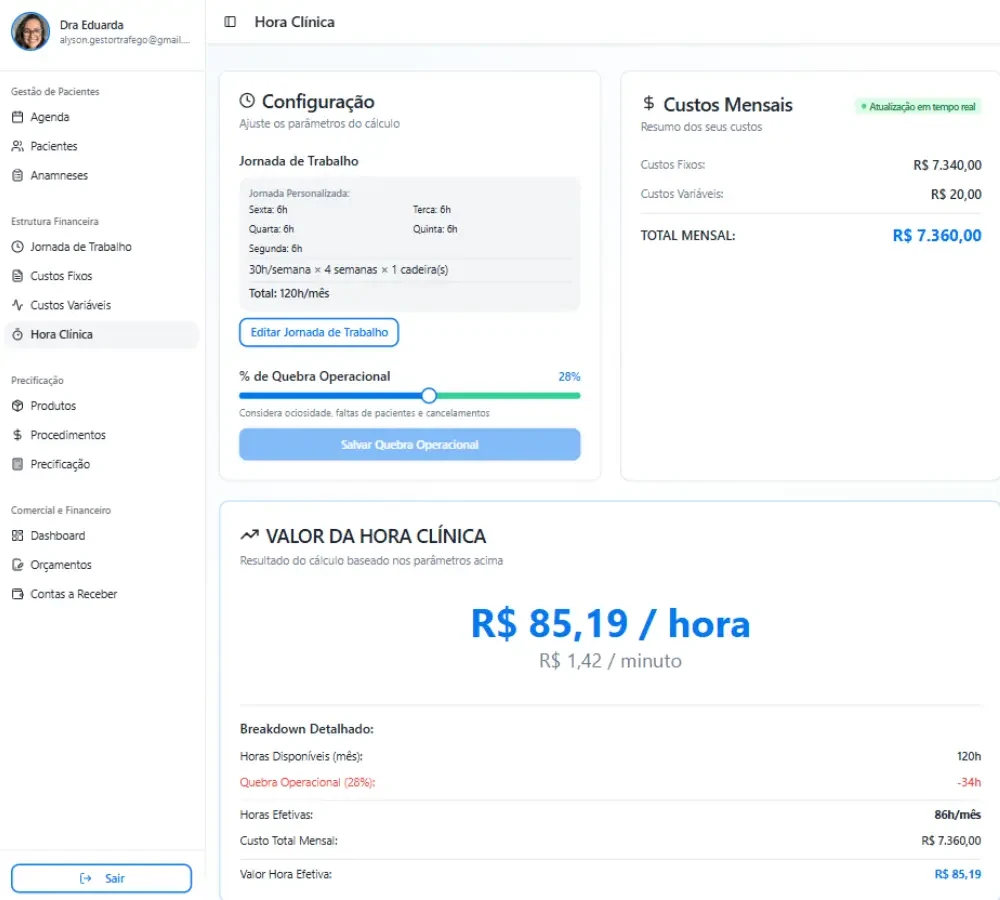Image resolution: width=1000 pixels, height=900 pixels.
Task: Click the Hora Clínica page title
Action: click(295, 22)
